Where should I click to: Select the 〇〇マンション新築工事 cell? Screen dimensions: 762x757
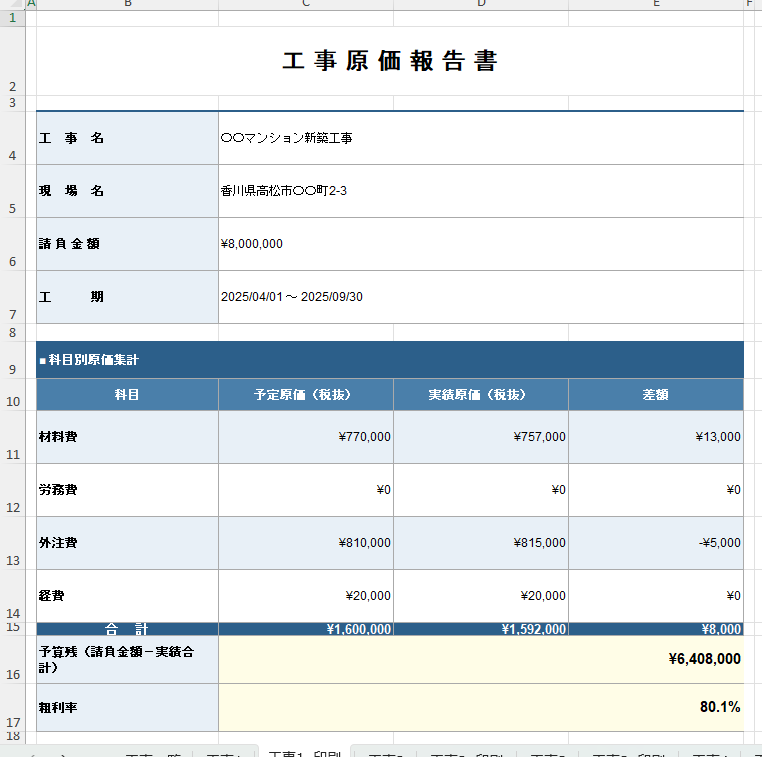coord(480,138)
